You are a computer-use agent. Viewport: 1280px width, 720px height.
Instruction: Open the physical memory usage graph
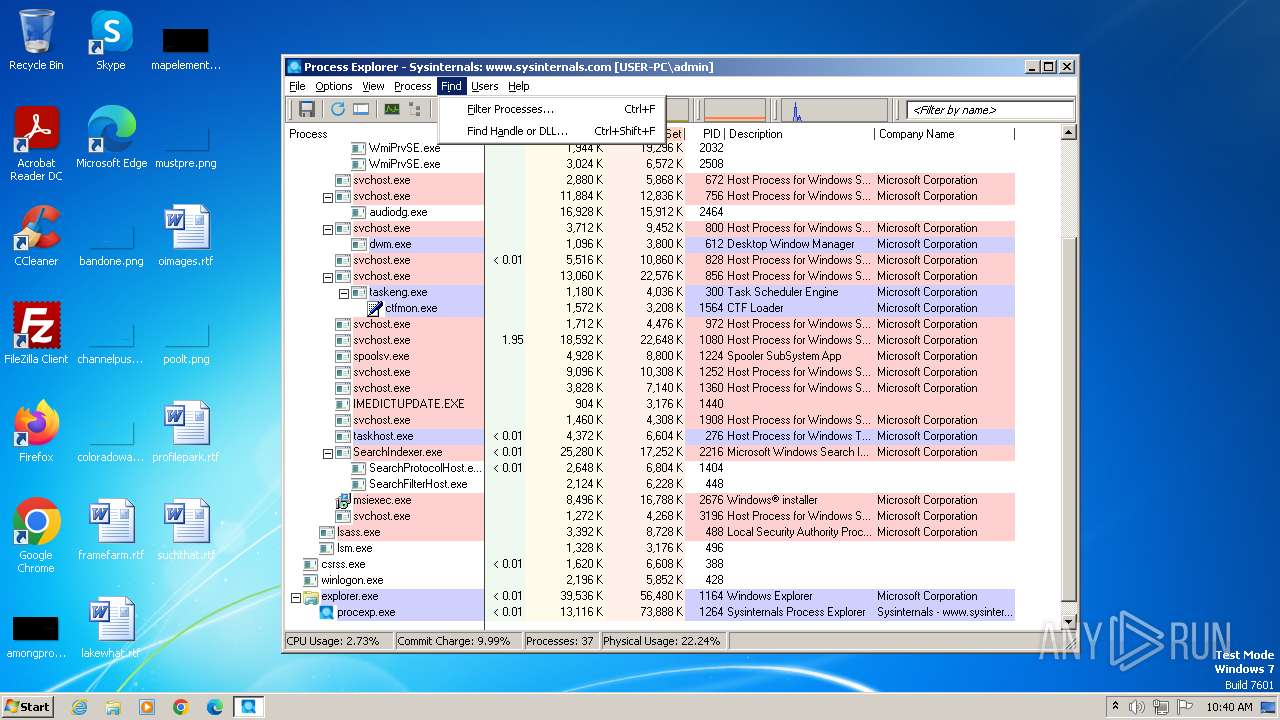[x=735, y=109]
